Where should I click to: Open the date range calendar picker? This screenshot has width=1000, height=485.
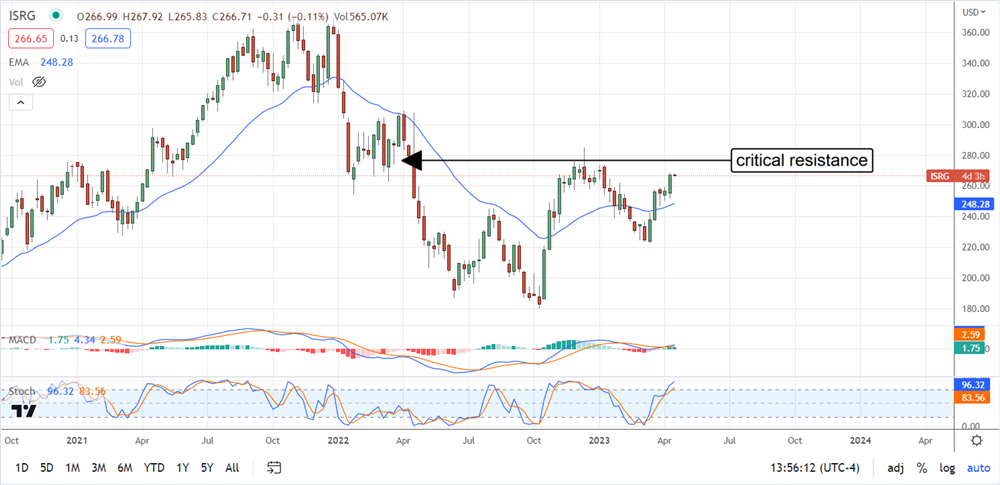(x=275, y=468)
